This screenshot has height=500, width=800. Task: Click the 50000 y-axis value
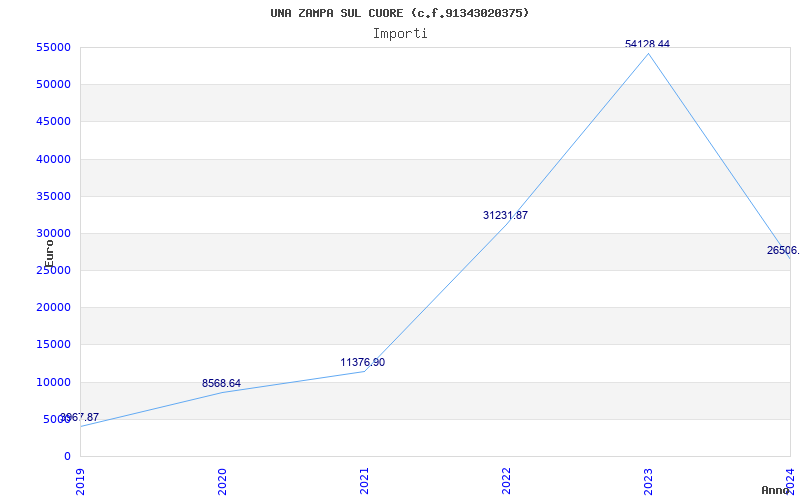click(x=53, y=84)
